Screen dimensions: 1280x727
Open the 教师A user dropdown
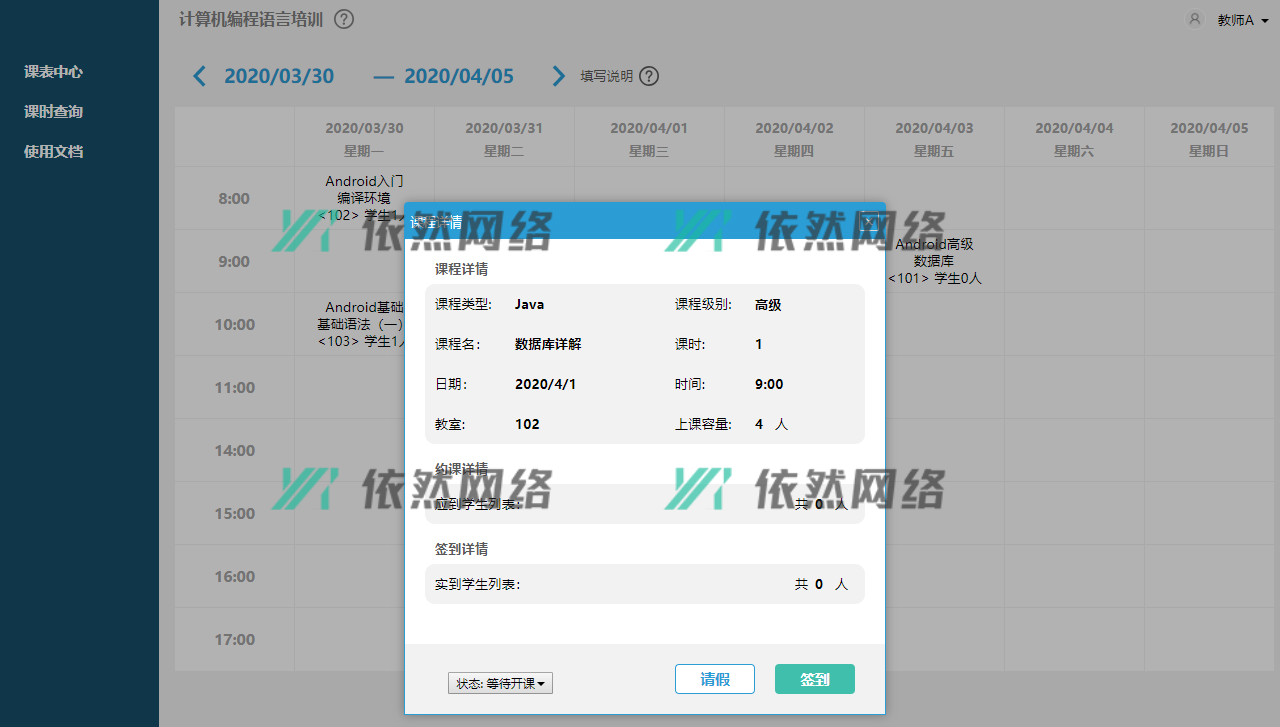(1243, 20)
